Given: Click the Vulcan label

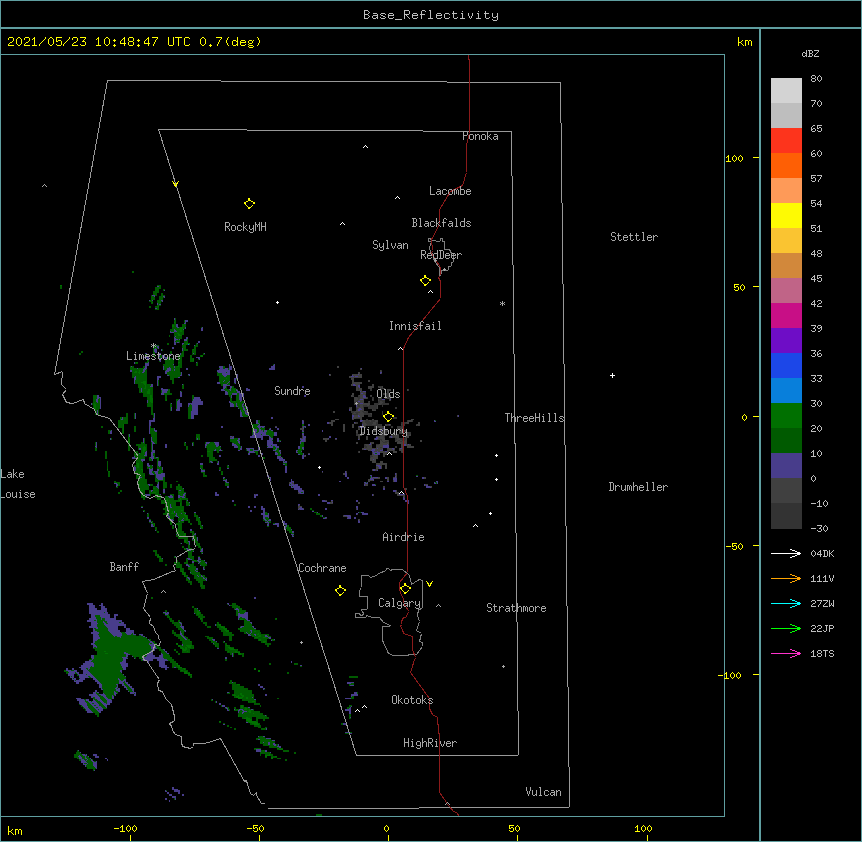Looking at the screenshot, I should (543, 792).
